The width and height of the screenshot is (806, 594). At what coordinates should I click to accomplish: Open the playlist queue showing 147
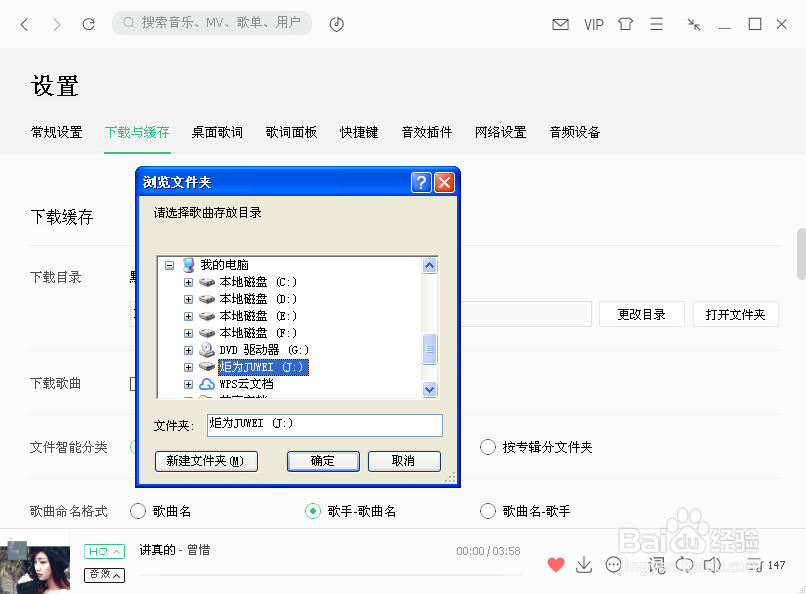pos(765,565)
